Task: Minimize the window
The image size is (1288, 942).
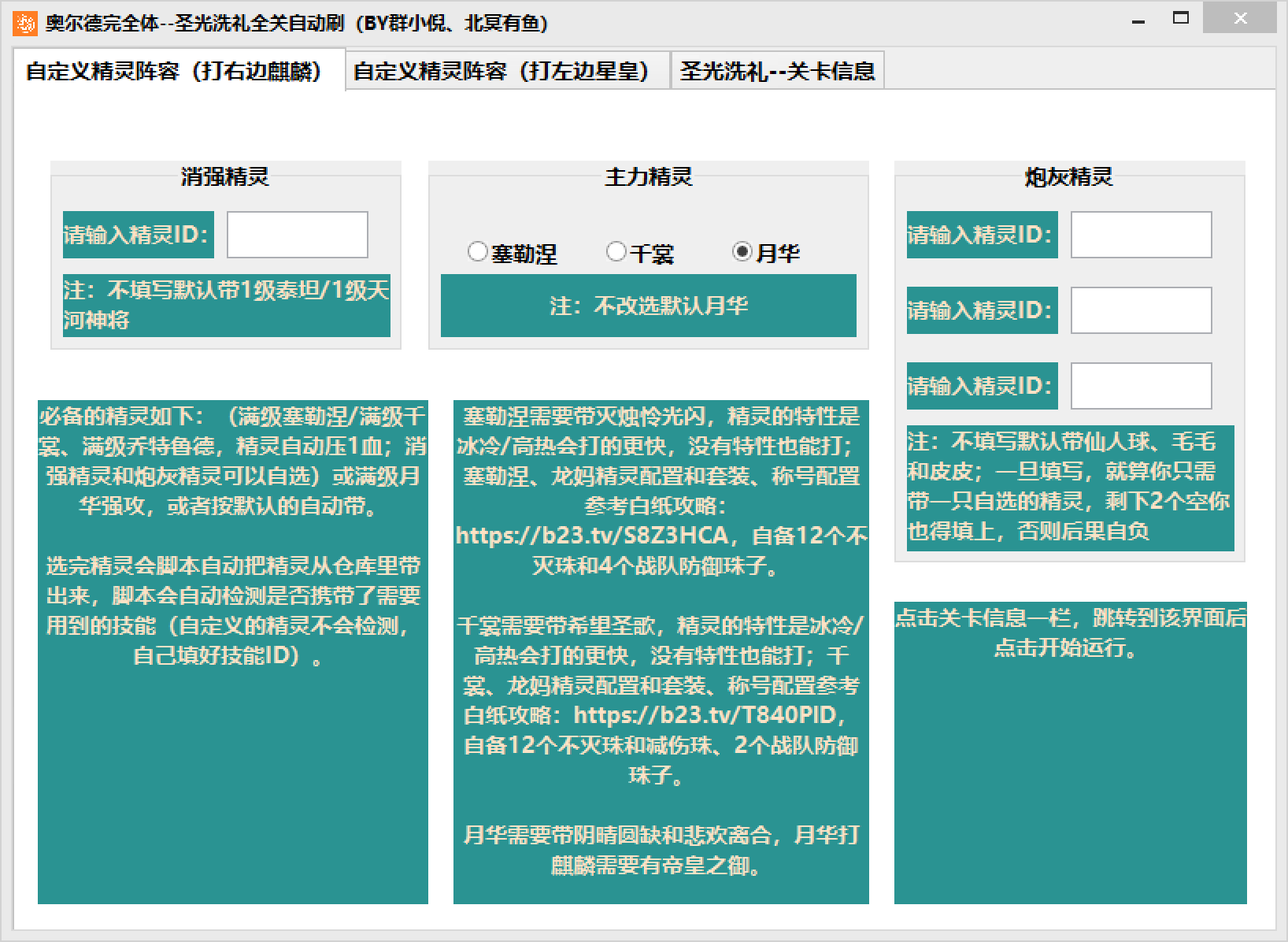Action: tap(1138, 20)
